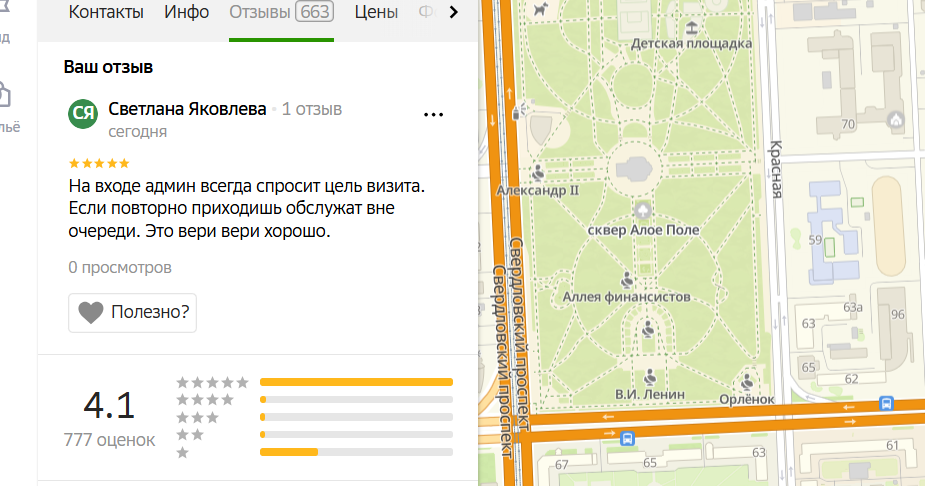The height and width of the screenshot is (486, 925).
Task: Select the landmark icon above сквер Алое Поле
Action: coord(643,209)
